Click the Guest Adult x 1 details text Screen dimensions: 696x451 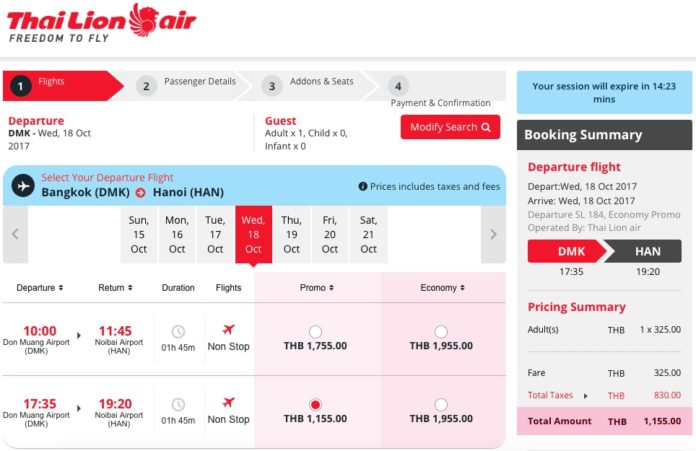(306, 139)
